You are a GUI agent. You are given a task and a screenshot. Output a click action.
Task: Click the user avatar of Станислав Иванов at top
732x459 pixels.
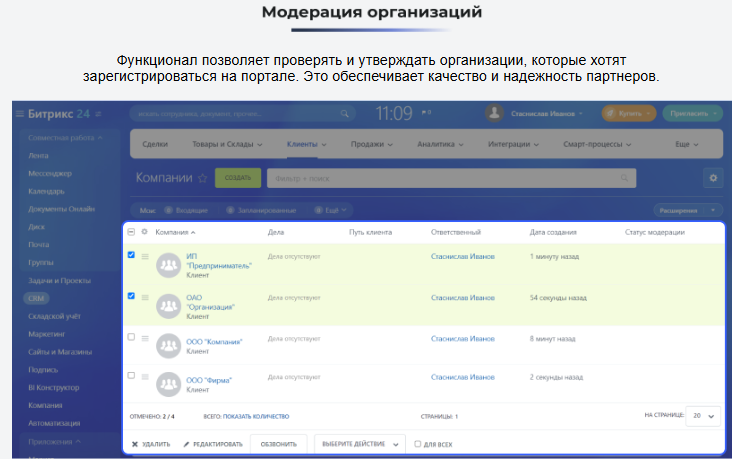click(493, 114)
